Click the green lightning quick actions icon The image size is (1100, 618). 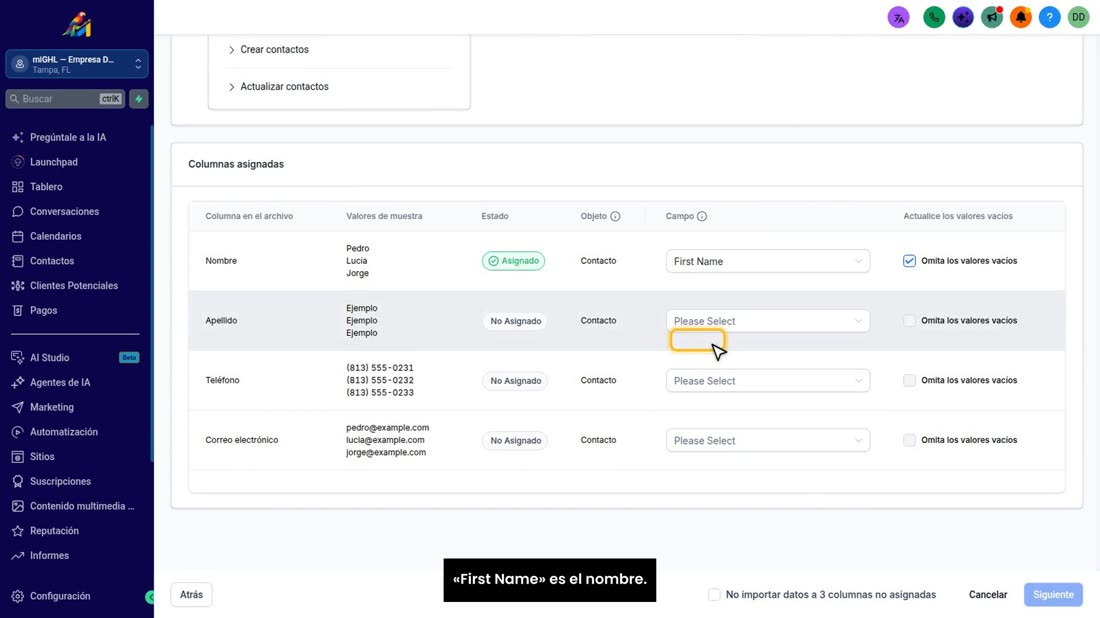point(139,99)
